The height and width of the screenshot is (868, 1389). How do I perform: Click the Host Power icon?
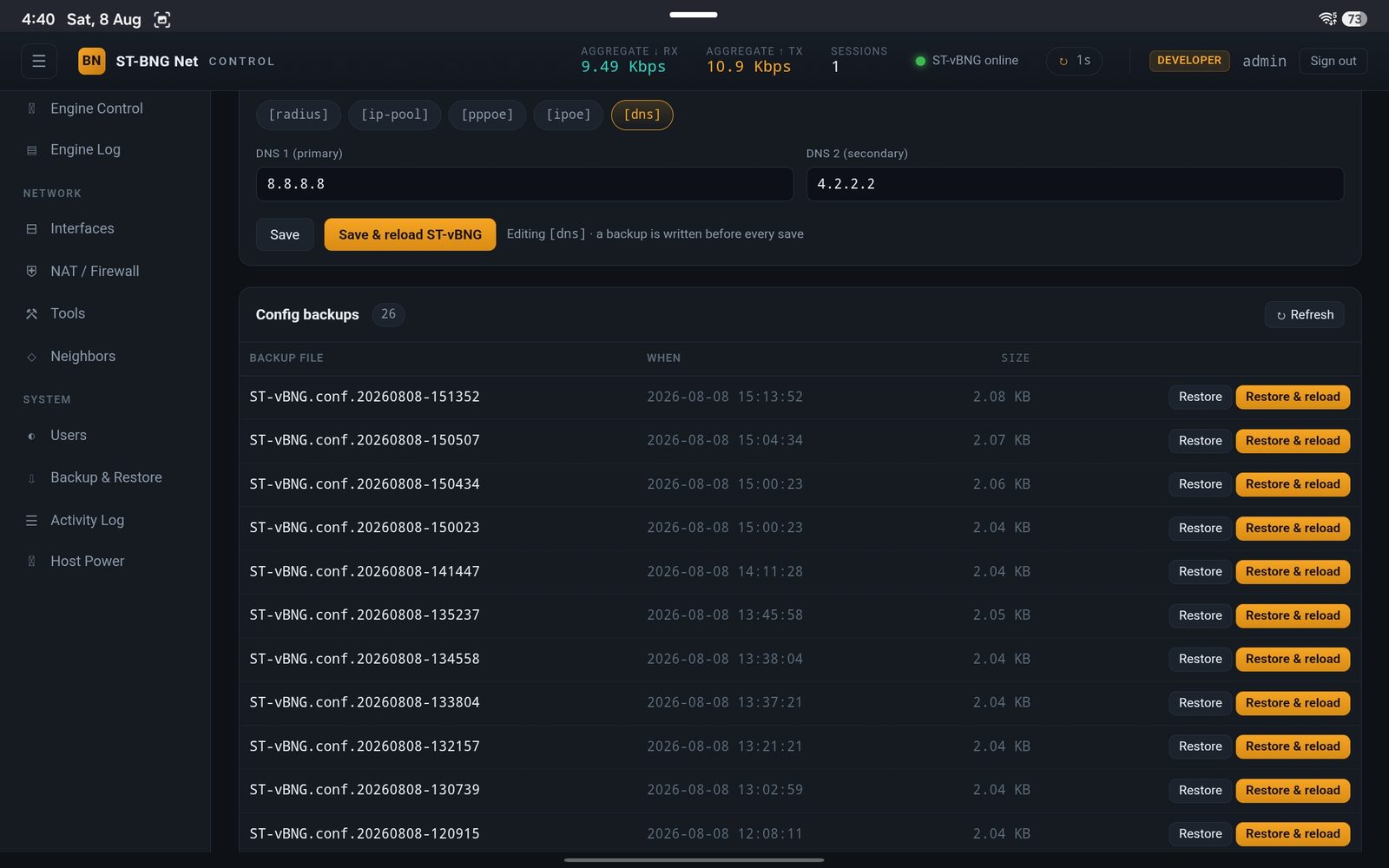[x=31, y=562]
